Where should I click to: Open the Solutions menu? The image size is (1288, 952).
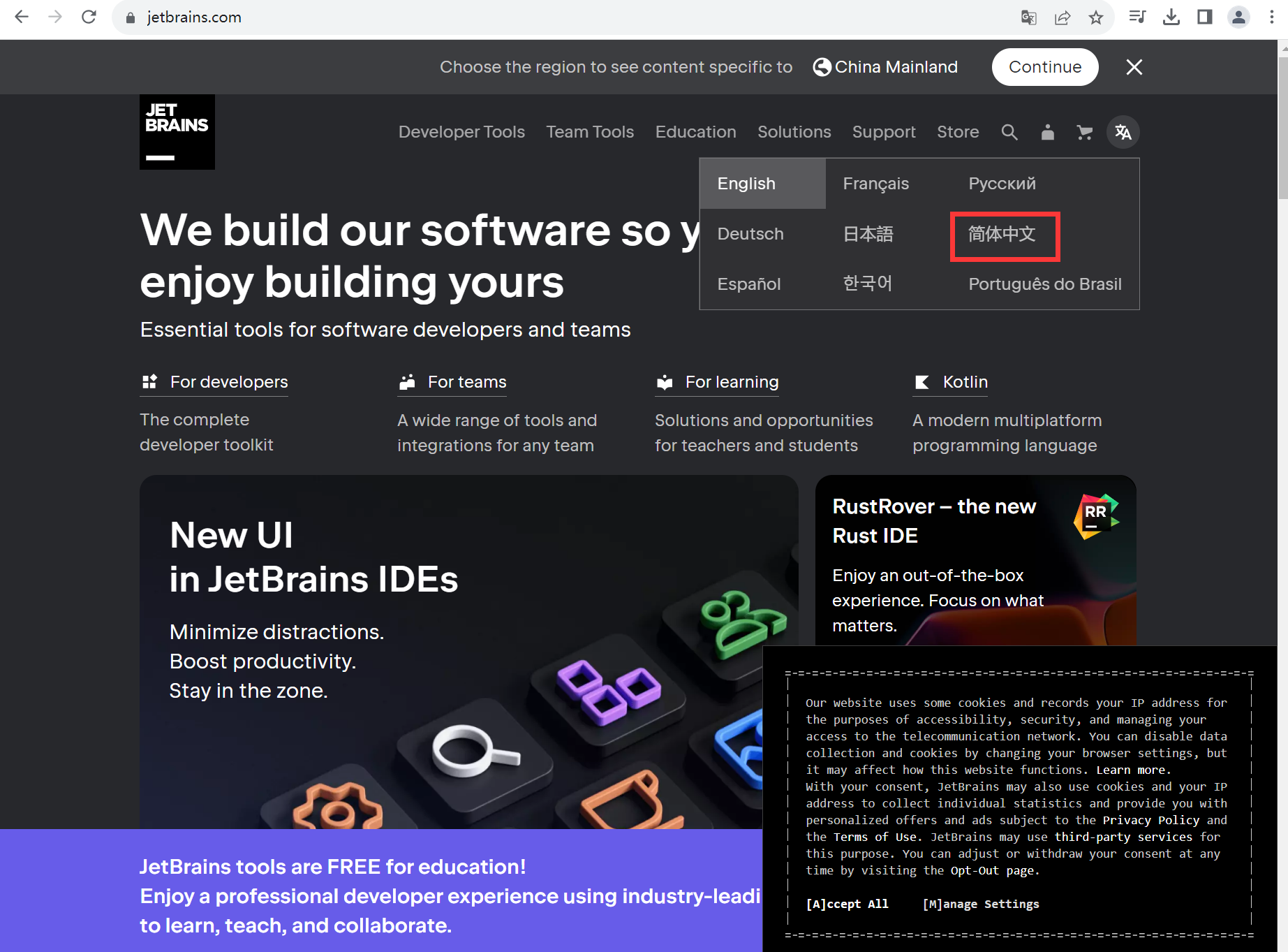pyautogui.click(x=794, y=132)
